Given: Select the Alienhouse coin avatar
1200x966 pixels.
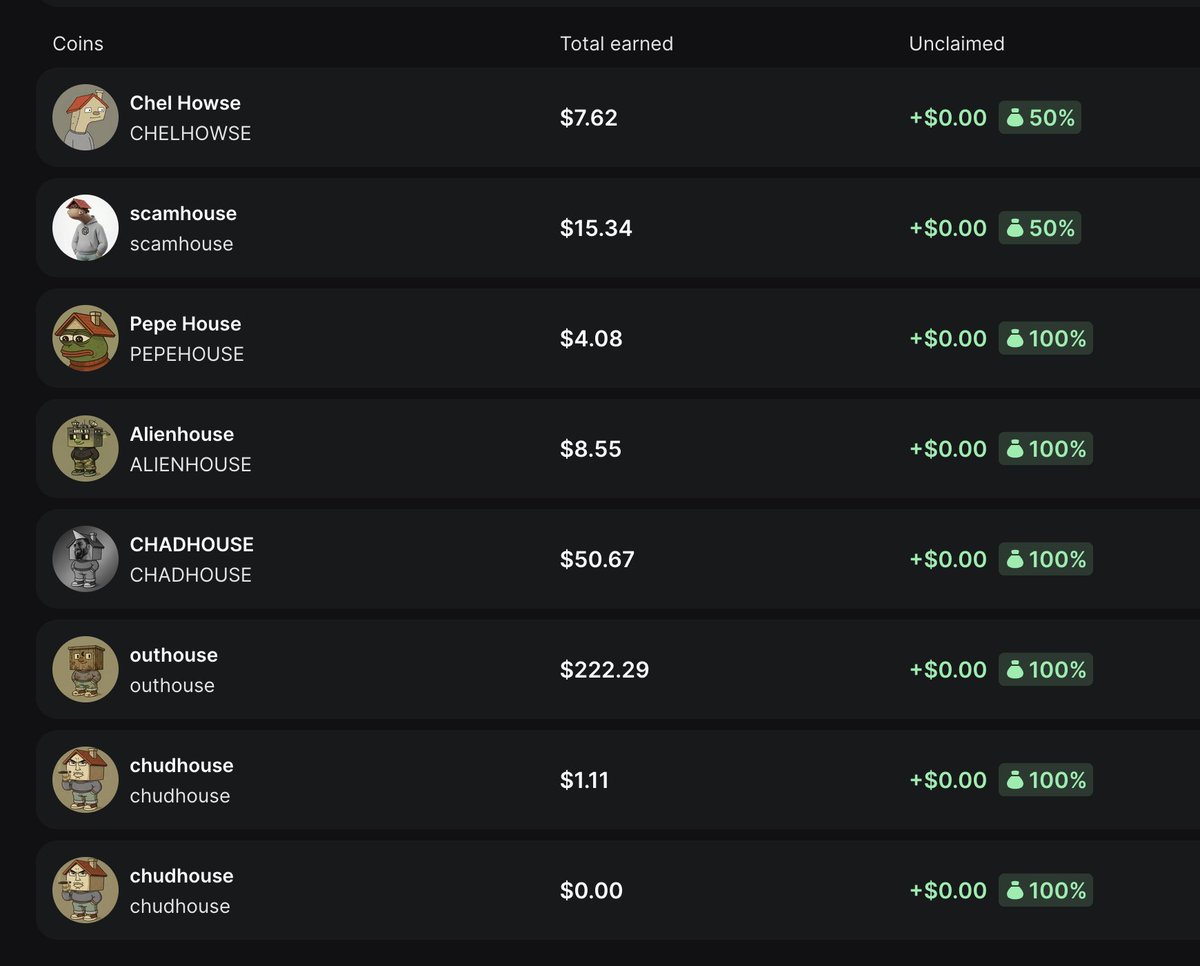Looking at the screenshot, I should pos(85,448).
